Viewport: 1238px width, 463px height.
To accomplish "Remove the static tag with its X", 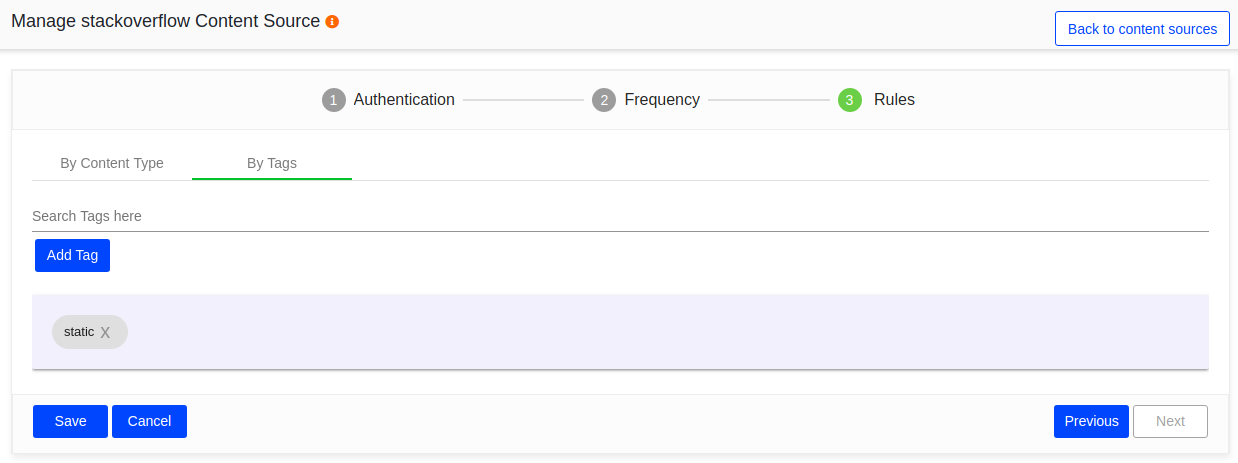I will pyautogui.click(x=105, y=332).
